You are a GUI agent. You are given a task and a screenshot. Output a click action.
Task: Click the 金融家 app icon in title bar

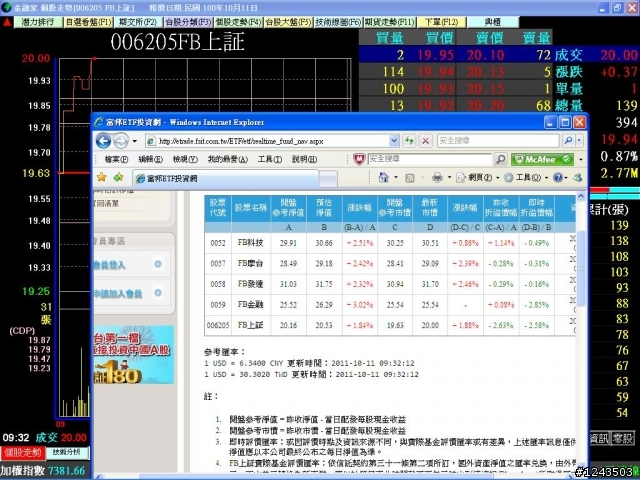coord(6,7)
